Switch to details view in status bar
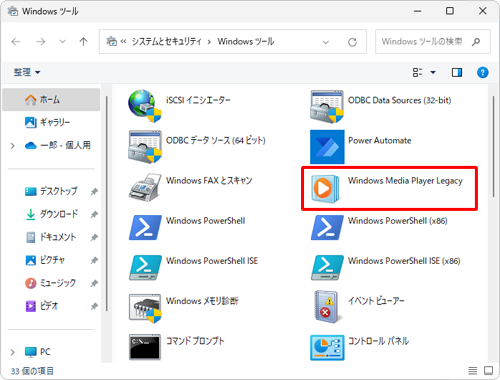This screenshot has width=500, height=380. click(472, 370)
